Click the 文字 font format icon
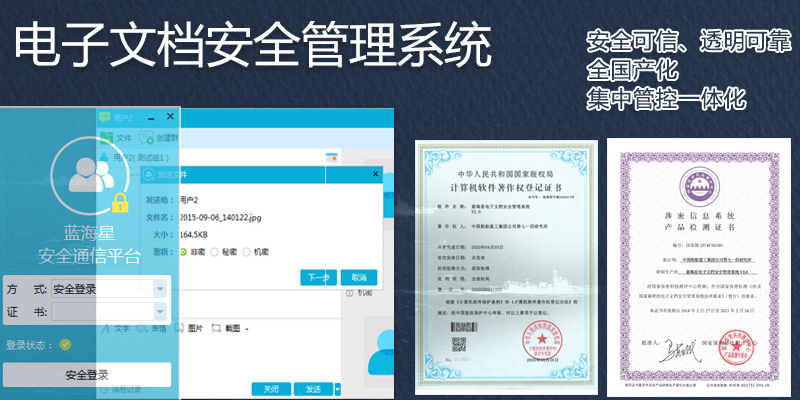 (x=104, y=328)
